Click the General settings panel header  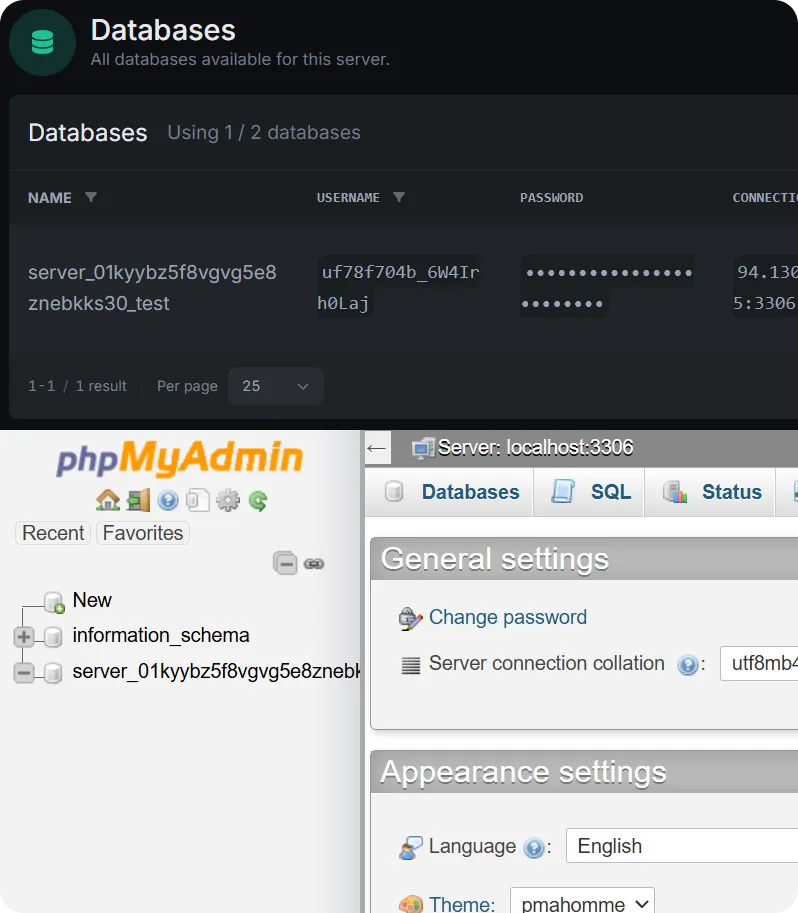pyautogui.click(x=584, y=559)
